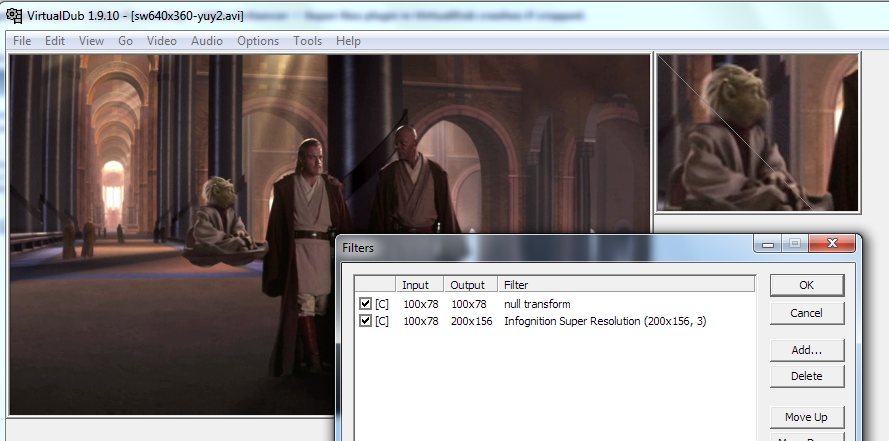Open the Go menu
Viewport: 889px width, 441px height.
(125, 41)
